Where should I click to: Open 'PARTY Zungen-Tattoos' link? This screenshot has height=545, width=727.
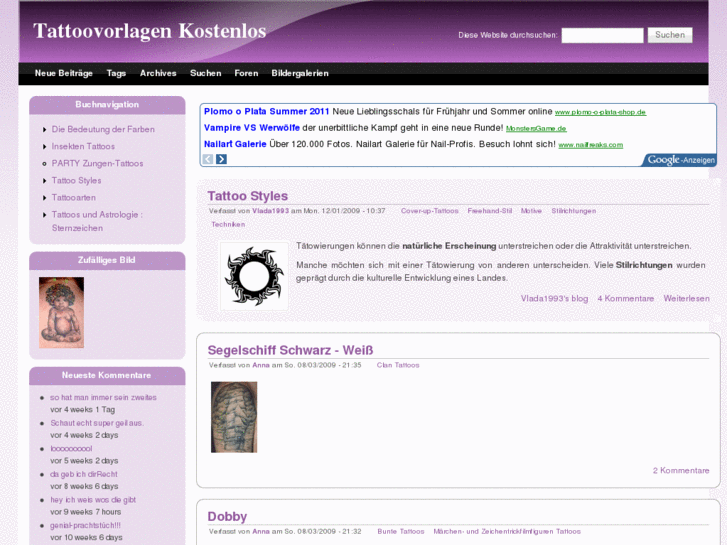[97, 163]
